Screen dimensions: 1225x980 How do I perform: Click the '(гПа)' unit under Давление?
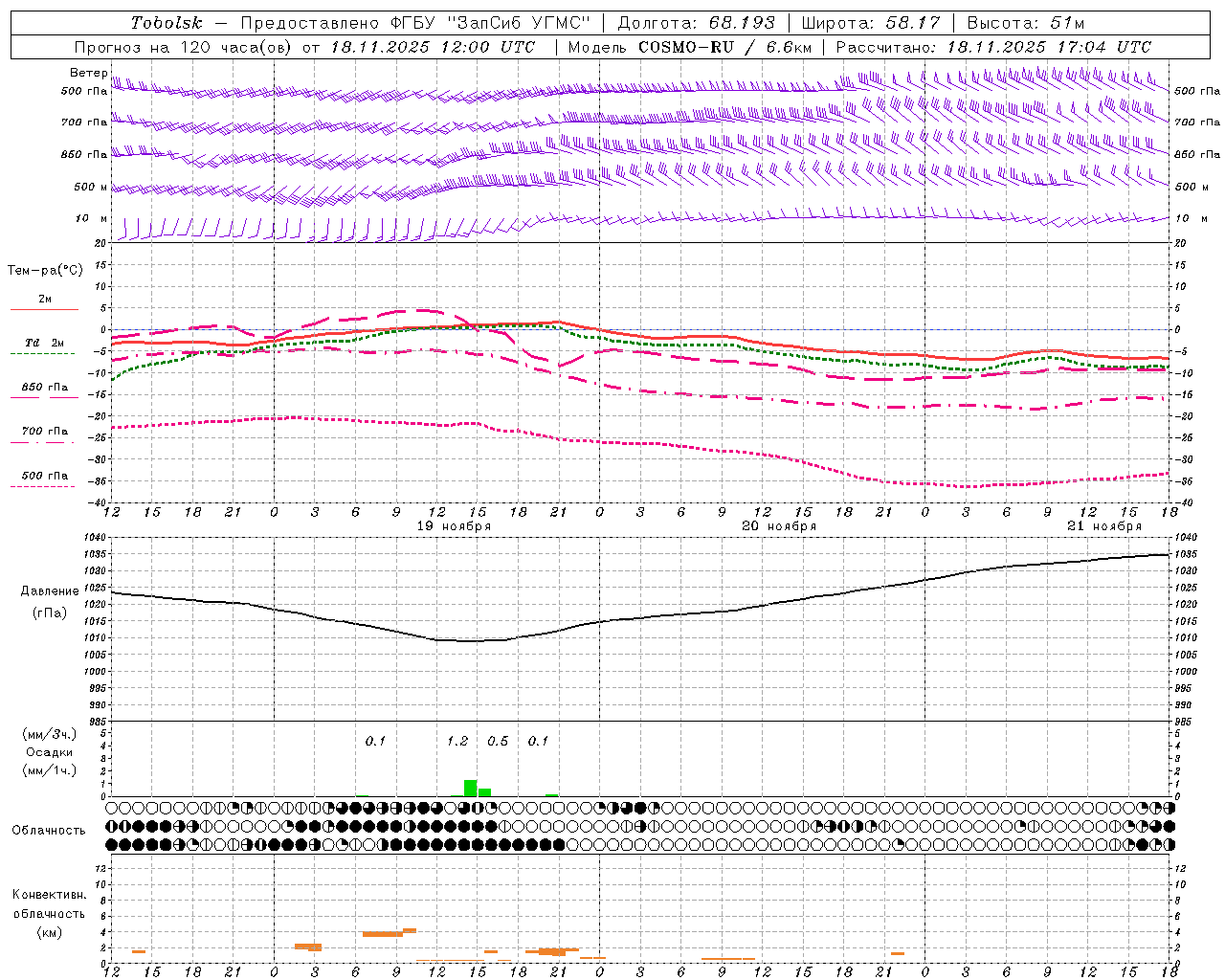[50, 613]
